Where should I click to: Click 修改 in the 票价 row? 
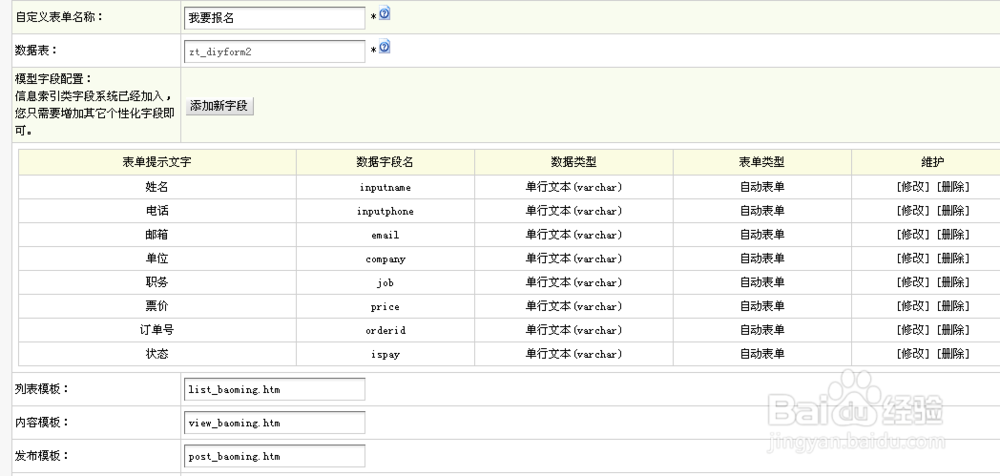(914, 306)
